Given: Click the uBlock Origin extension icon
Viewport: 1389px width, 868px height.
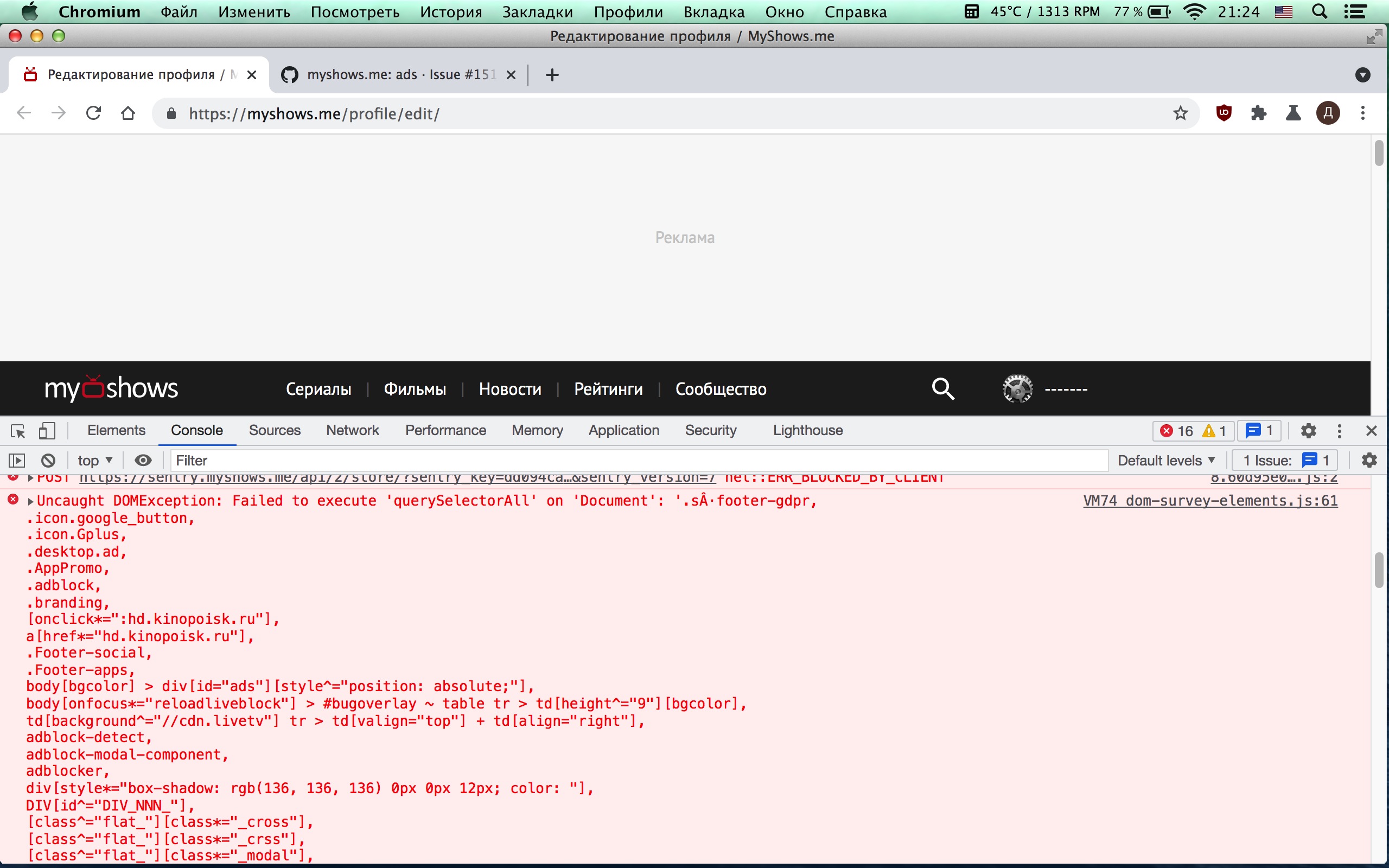Looking at the screenshot, I should (1224, 113).
